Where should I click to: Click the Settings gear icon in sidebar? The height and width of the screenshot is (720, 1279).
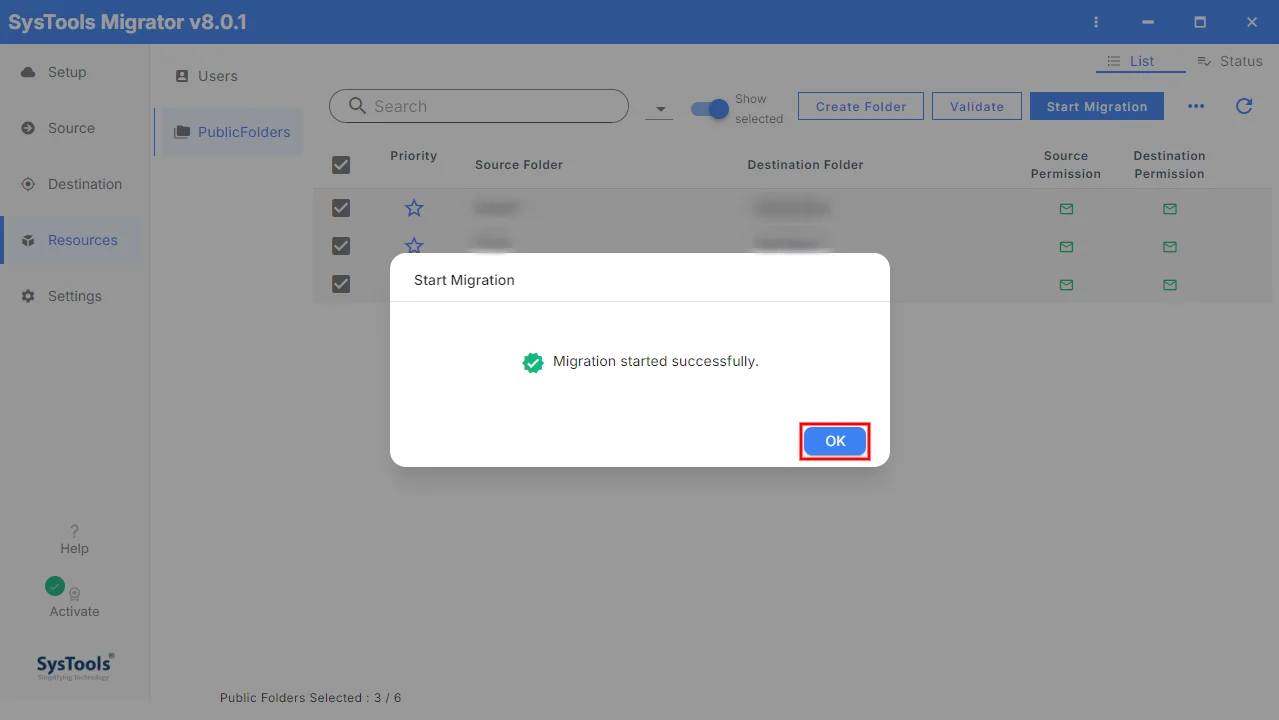pos(28,297)
